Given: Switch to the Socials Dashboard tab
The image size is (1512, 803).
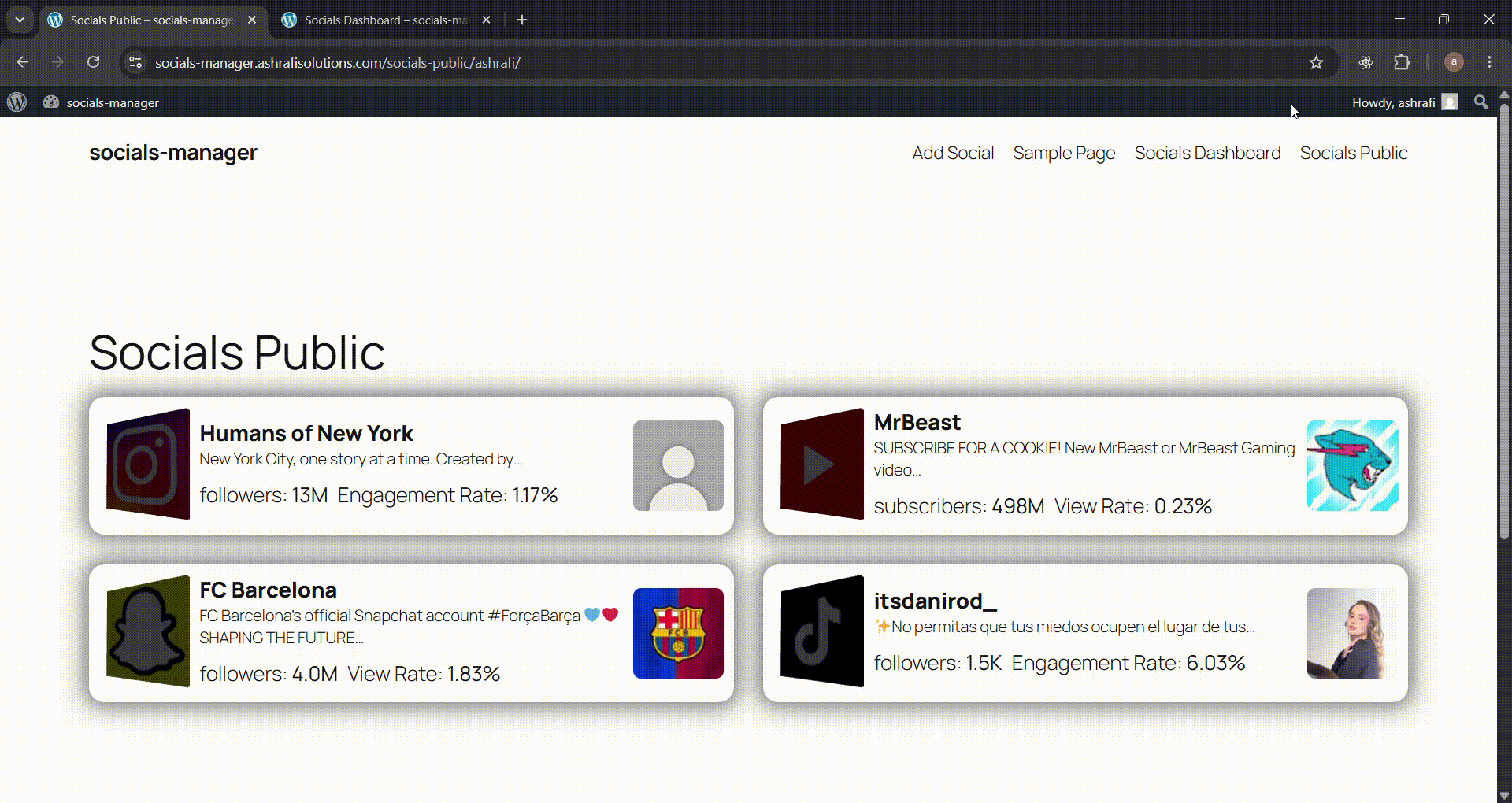Looking at the screenshot, I should click(x=386, y=20).
